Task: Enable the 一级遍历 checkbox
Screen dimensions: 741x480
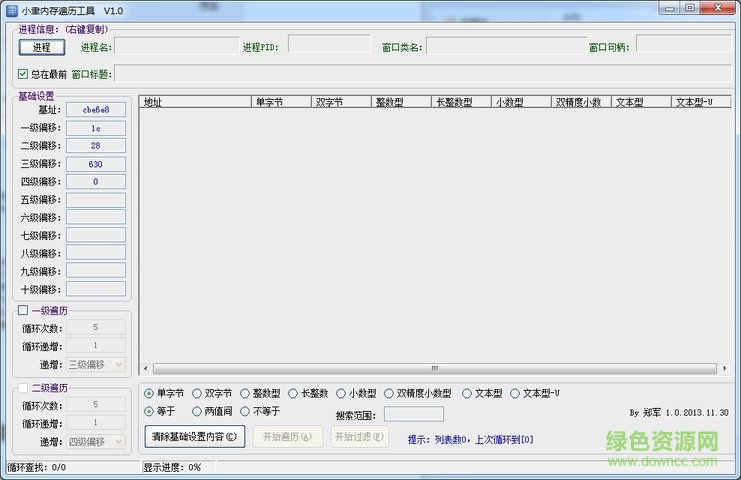Action: tap(23, 310)
